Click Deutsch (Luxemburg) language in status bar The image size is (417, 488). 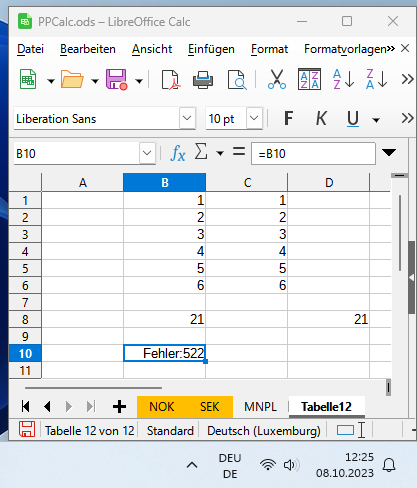click(x=264, y=431)
